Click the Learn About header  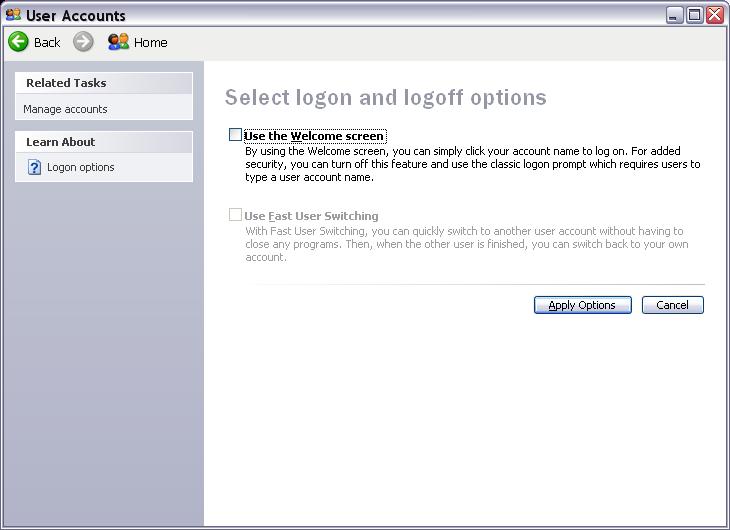[104, 142]
